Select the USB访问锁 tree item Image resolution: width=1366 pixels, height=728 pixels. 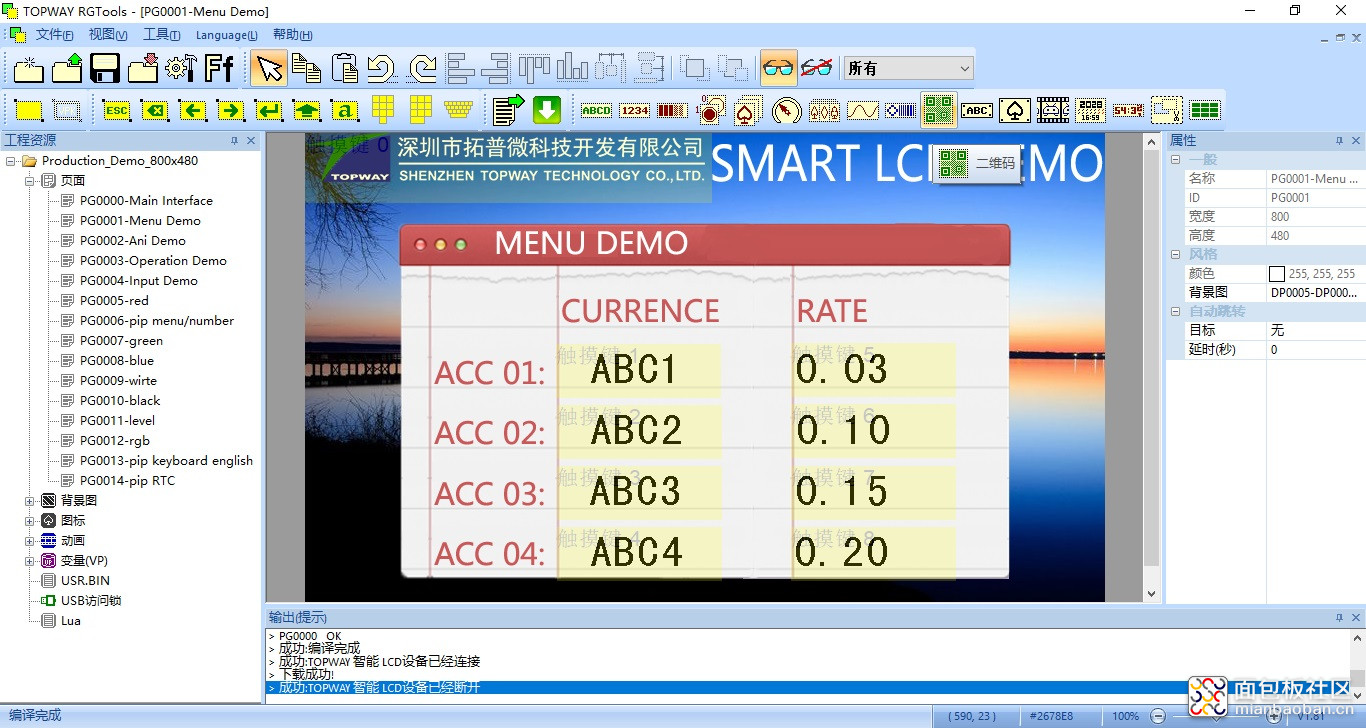(91, 601)
